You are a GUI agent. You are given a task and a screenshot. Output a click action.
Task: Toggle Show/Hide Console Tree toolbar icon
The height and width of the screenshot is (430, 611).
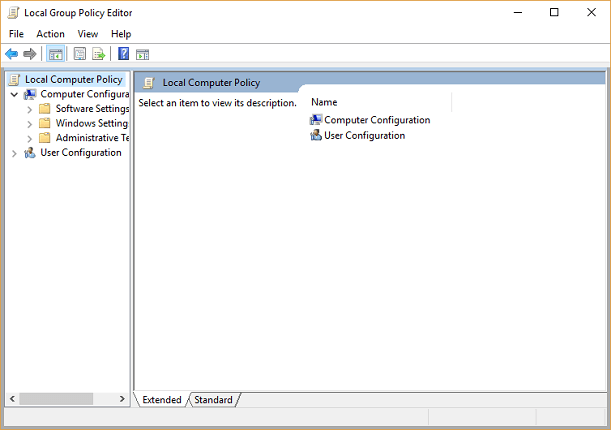[55, 54]
